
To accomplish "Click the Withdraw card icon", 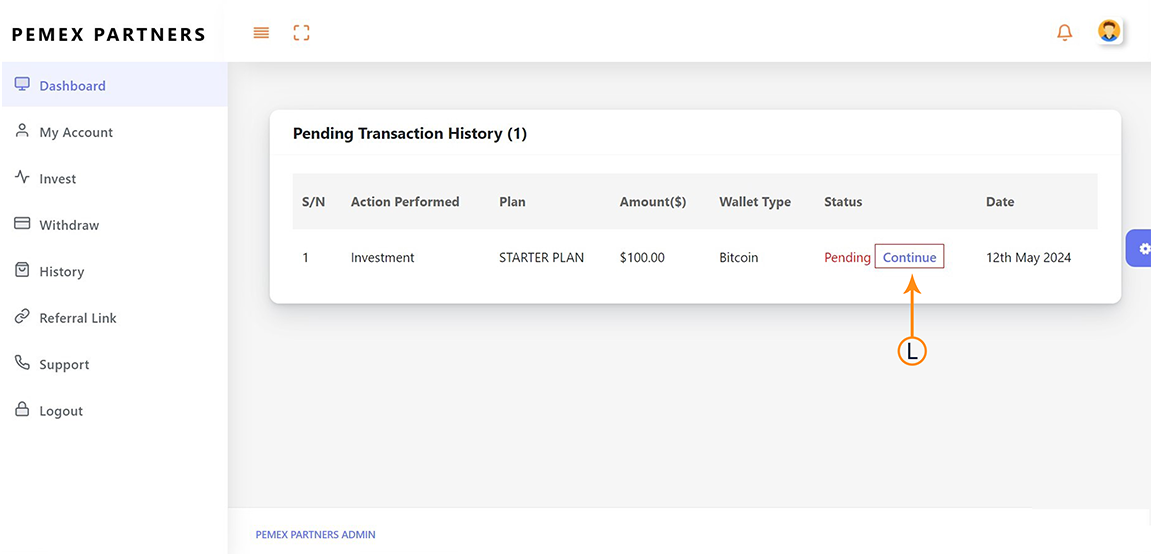I will pyautogui.click(x=22, y=224).
